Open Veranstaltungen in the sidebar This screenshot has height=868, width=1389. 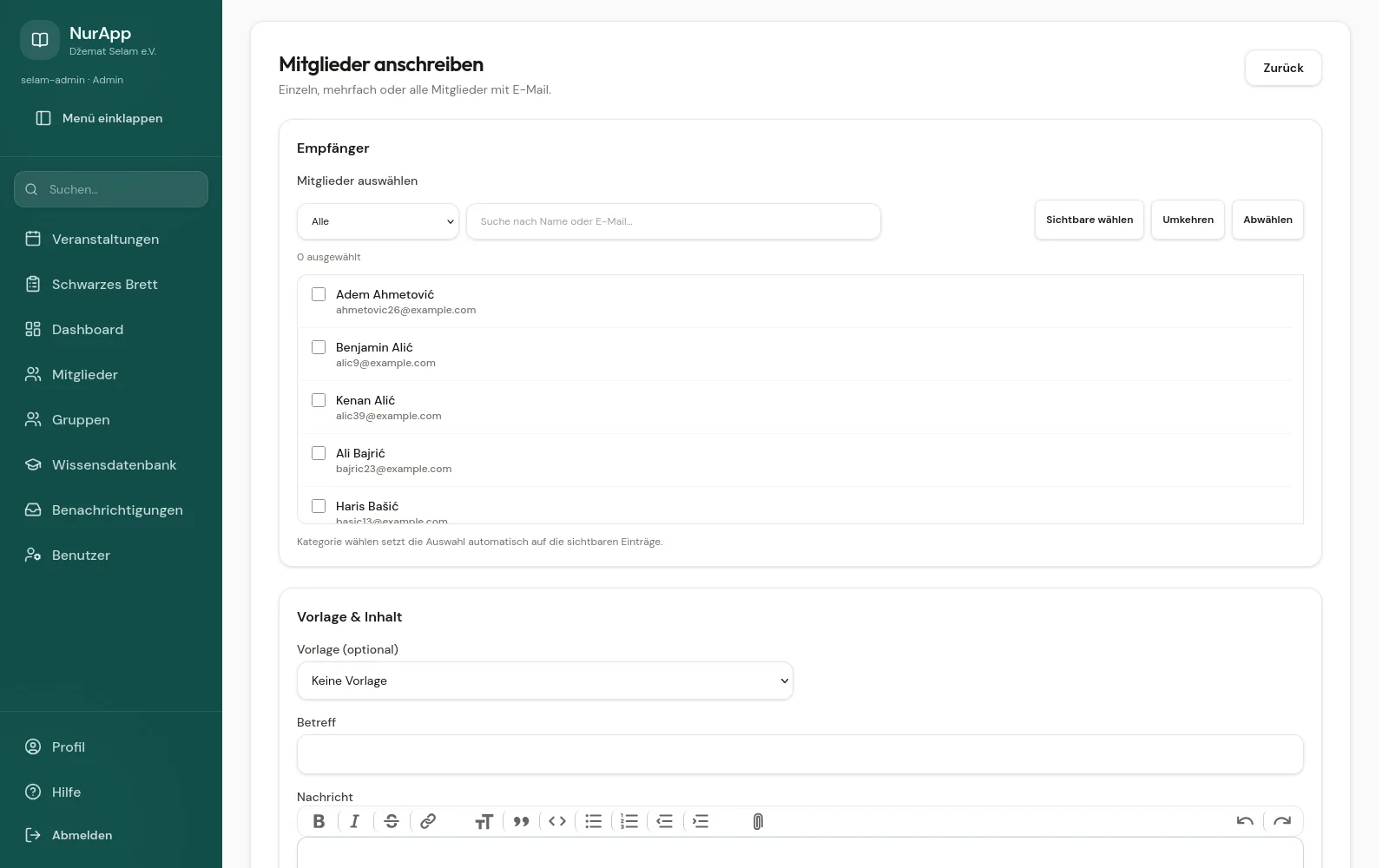tap(111, 239)
